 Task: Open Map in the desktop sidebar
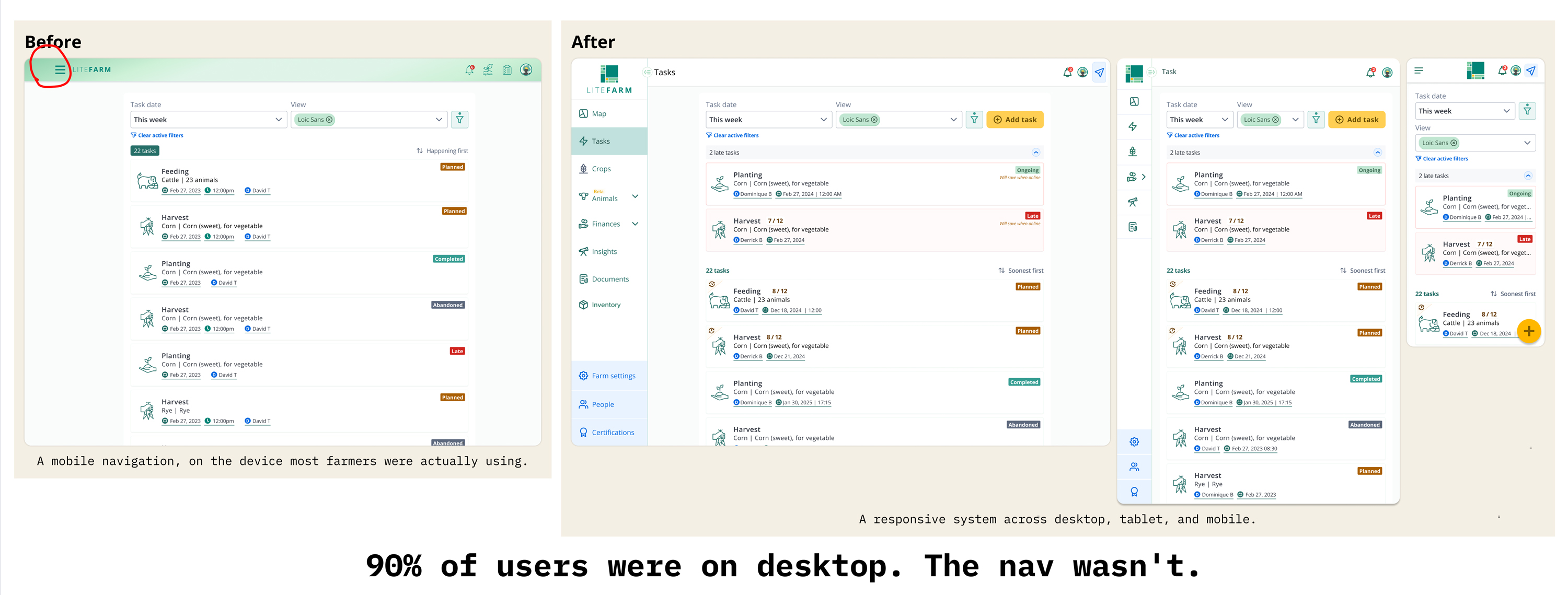609,114
